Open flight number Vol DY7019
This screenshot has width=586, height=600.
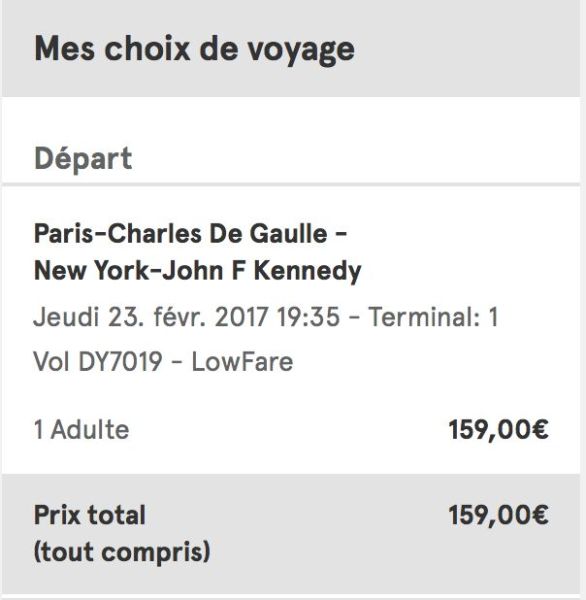point(98,362)
